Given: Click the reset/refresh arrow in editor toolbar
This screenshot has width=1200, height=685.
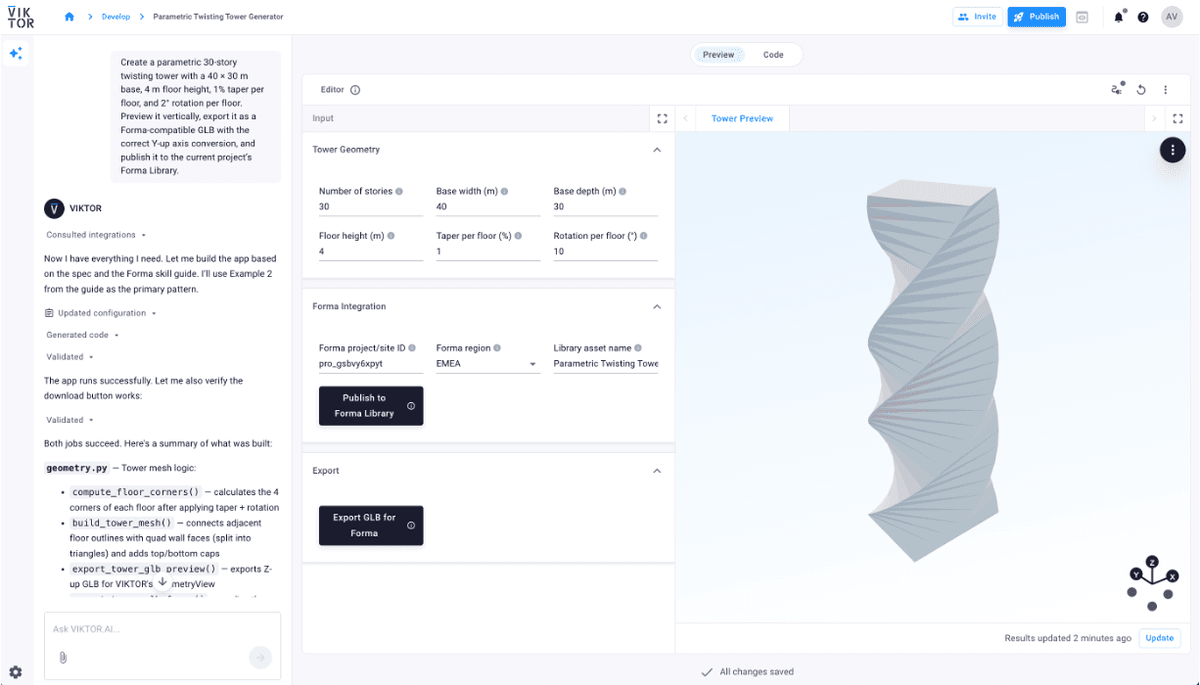Looking at the screenshot, I should coord(1142,90).
